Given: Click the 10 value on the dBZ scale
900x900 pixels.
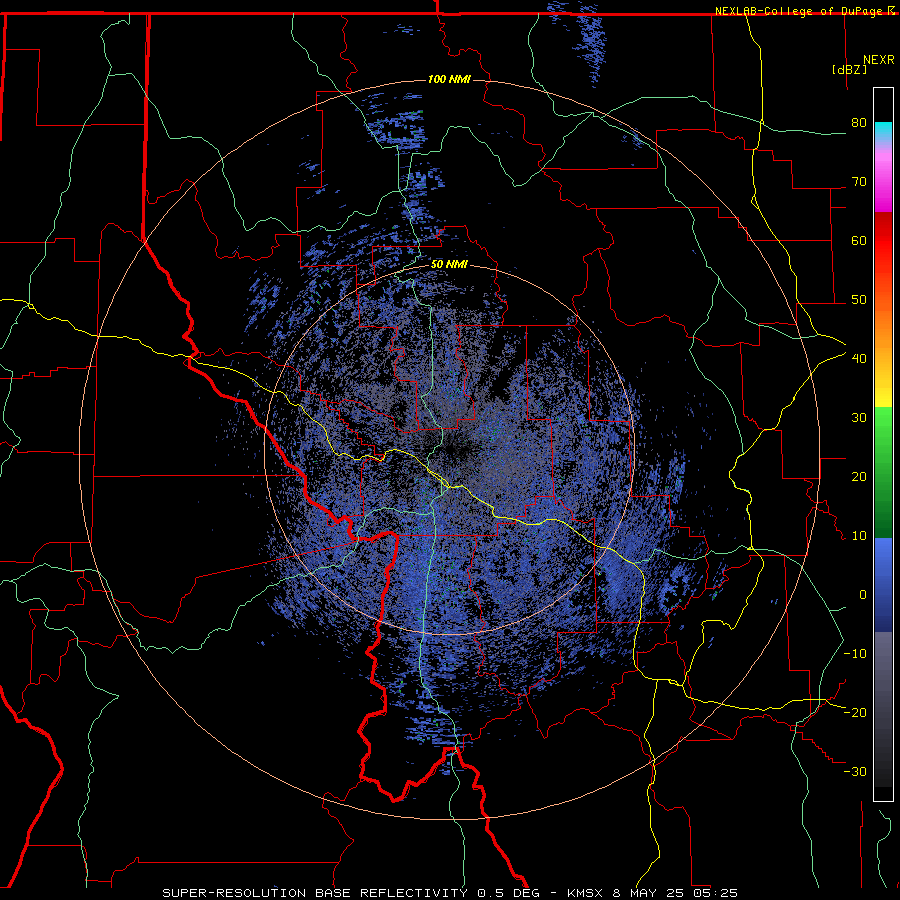Looking at the screenshot, I should pos(859,536).
